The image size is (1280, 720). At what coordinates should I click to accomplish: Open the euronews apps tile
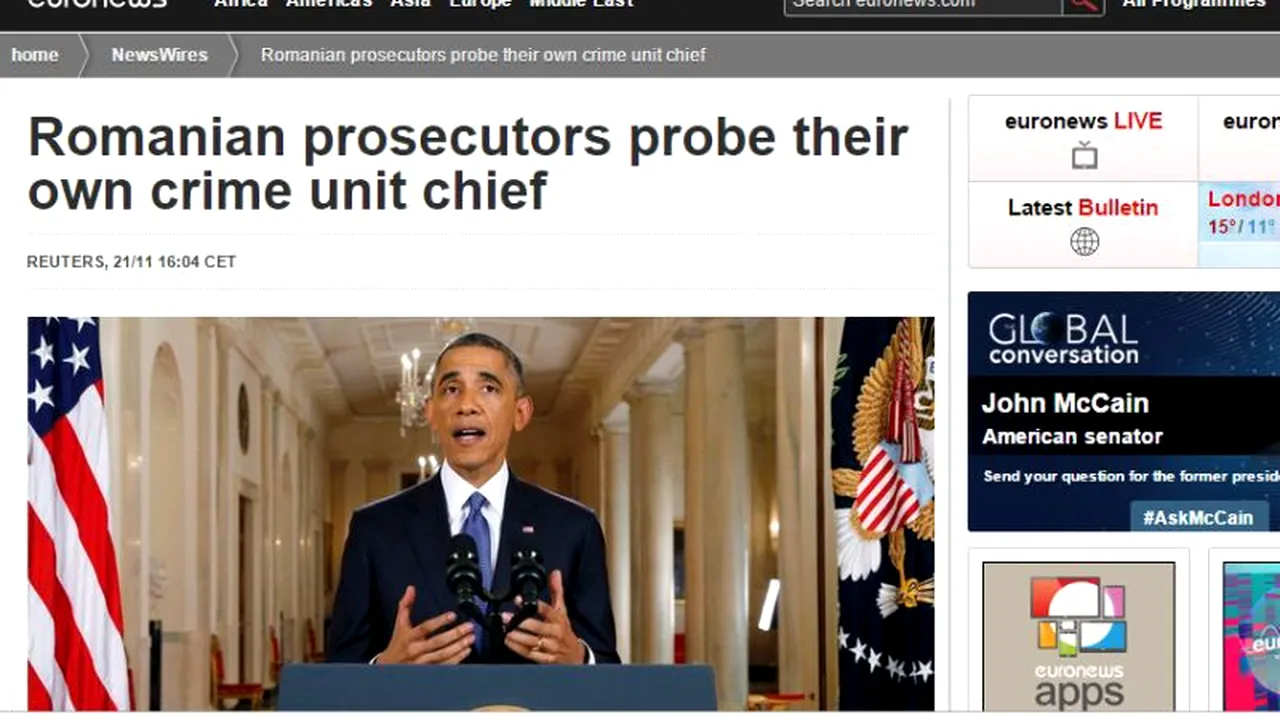click(x=1079, y=636)
